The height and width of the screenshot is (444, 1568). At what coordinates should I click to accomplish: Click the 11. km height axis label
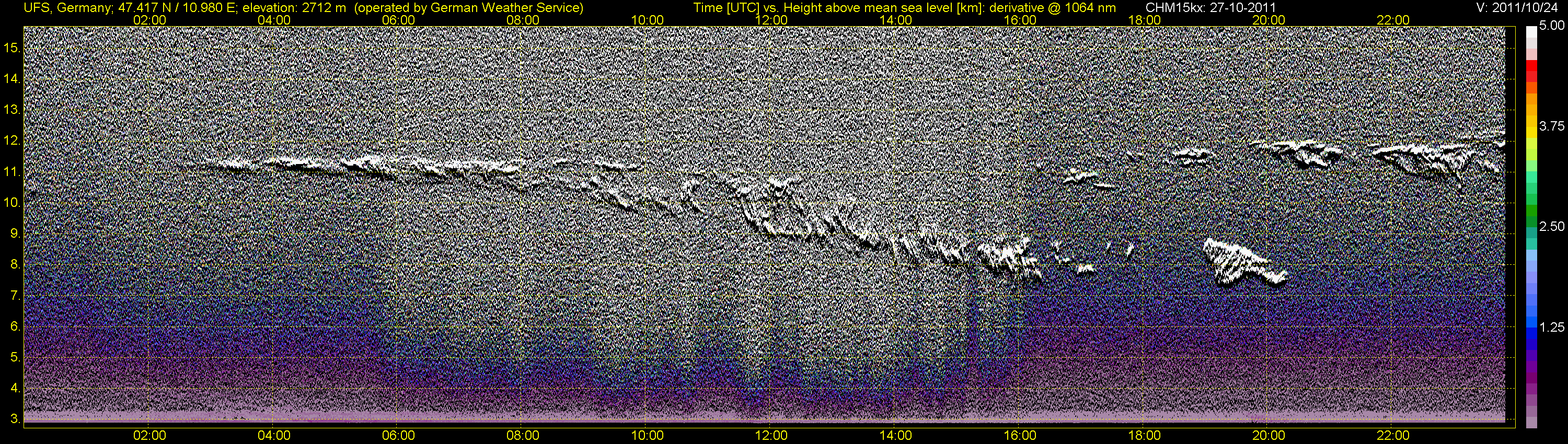[12, 172]
